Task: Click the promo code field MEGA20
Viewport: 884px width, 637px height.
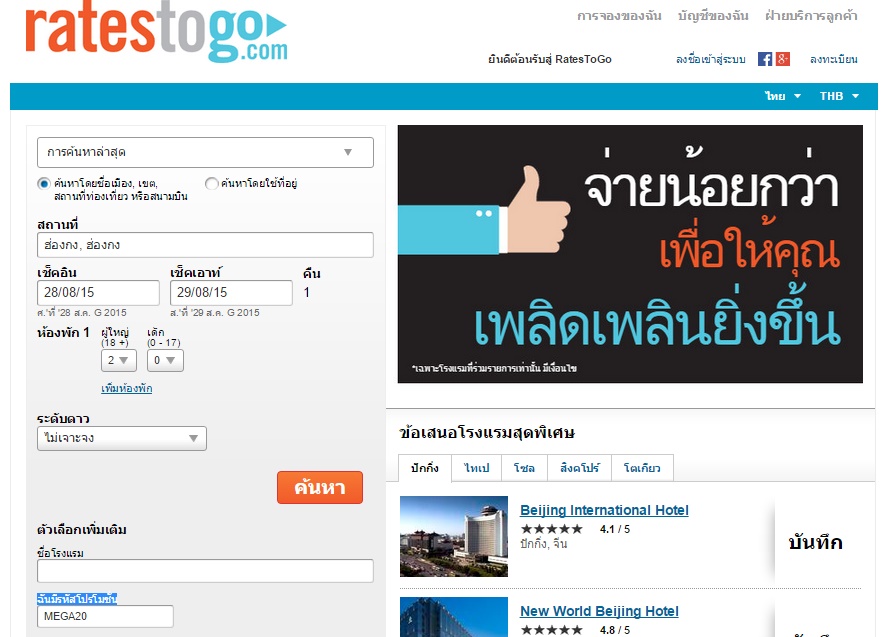Action: (105, 616)
